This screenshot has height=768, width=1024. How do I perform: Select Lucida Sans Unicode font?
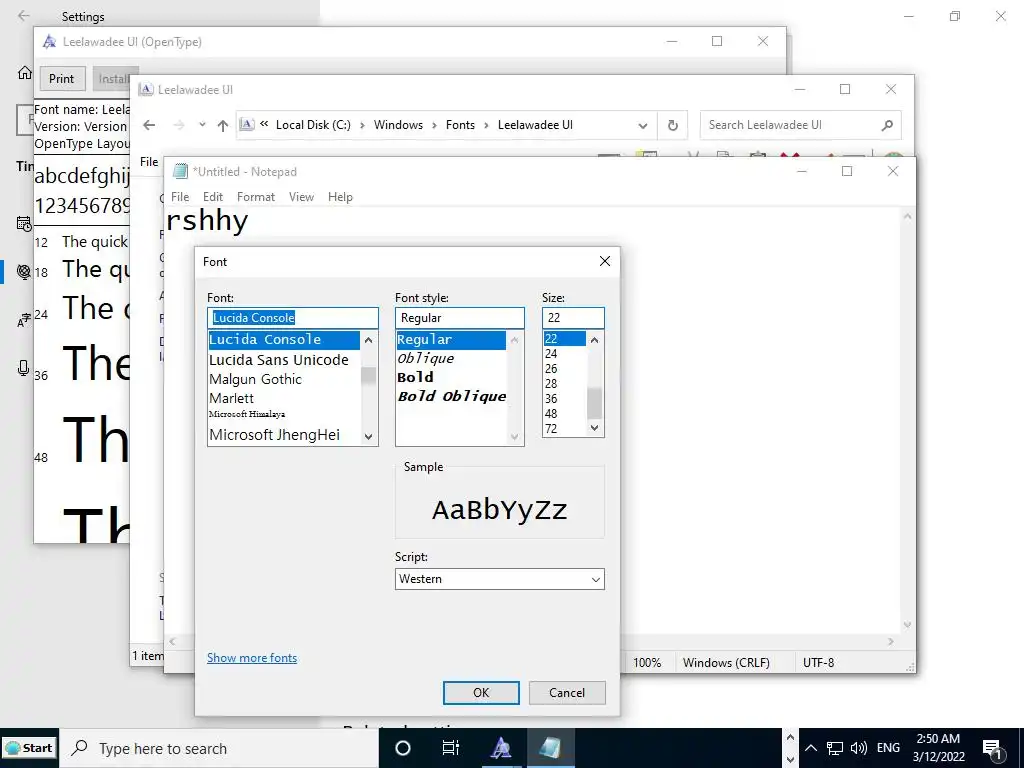pyautogui.click(x=279, y=360)
